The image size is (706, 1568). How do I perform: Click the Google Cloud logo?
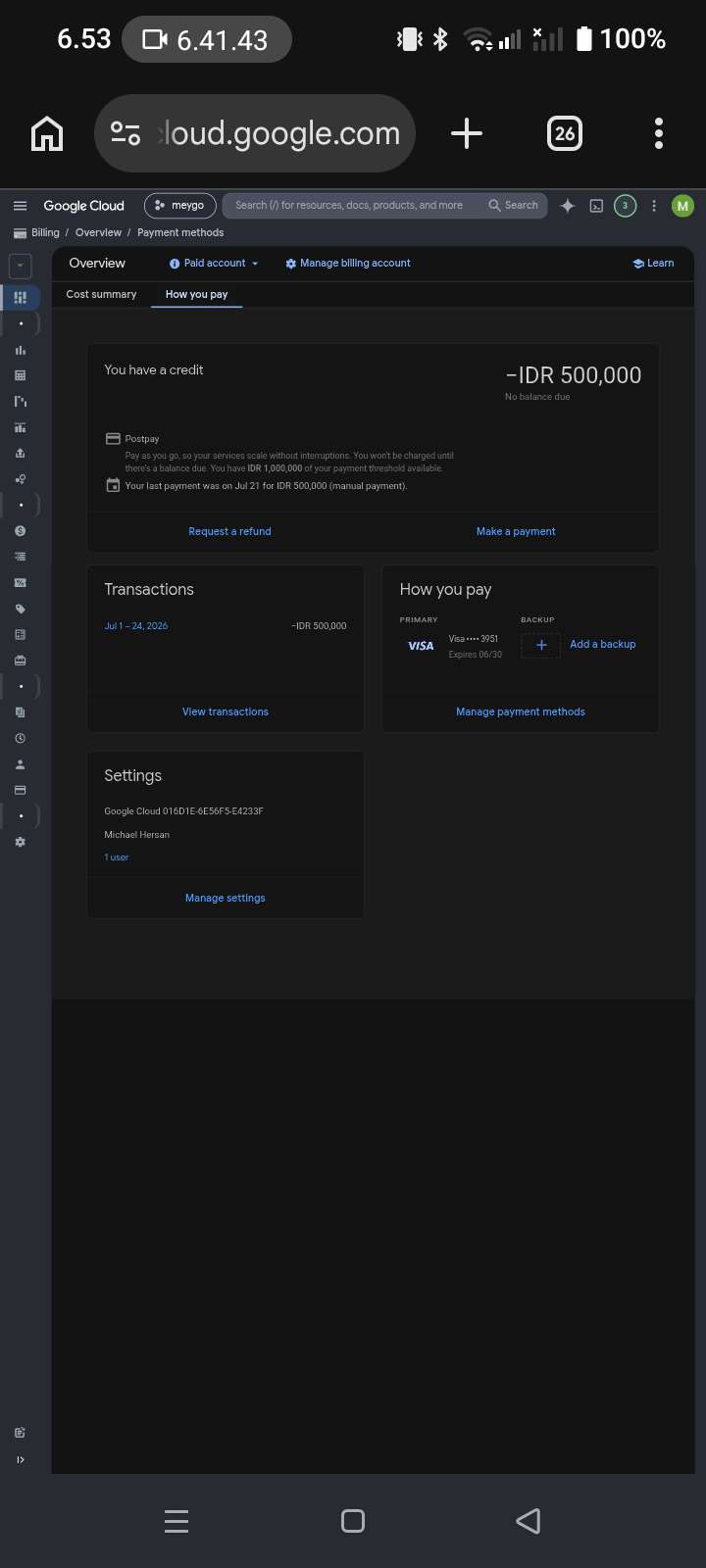coord(83,206)
